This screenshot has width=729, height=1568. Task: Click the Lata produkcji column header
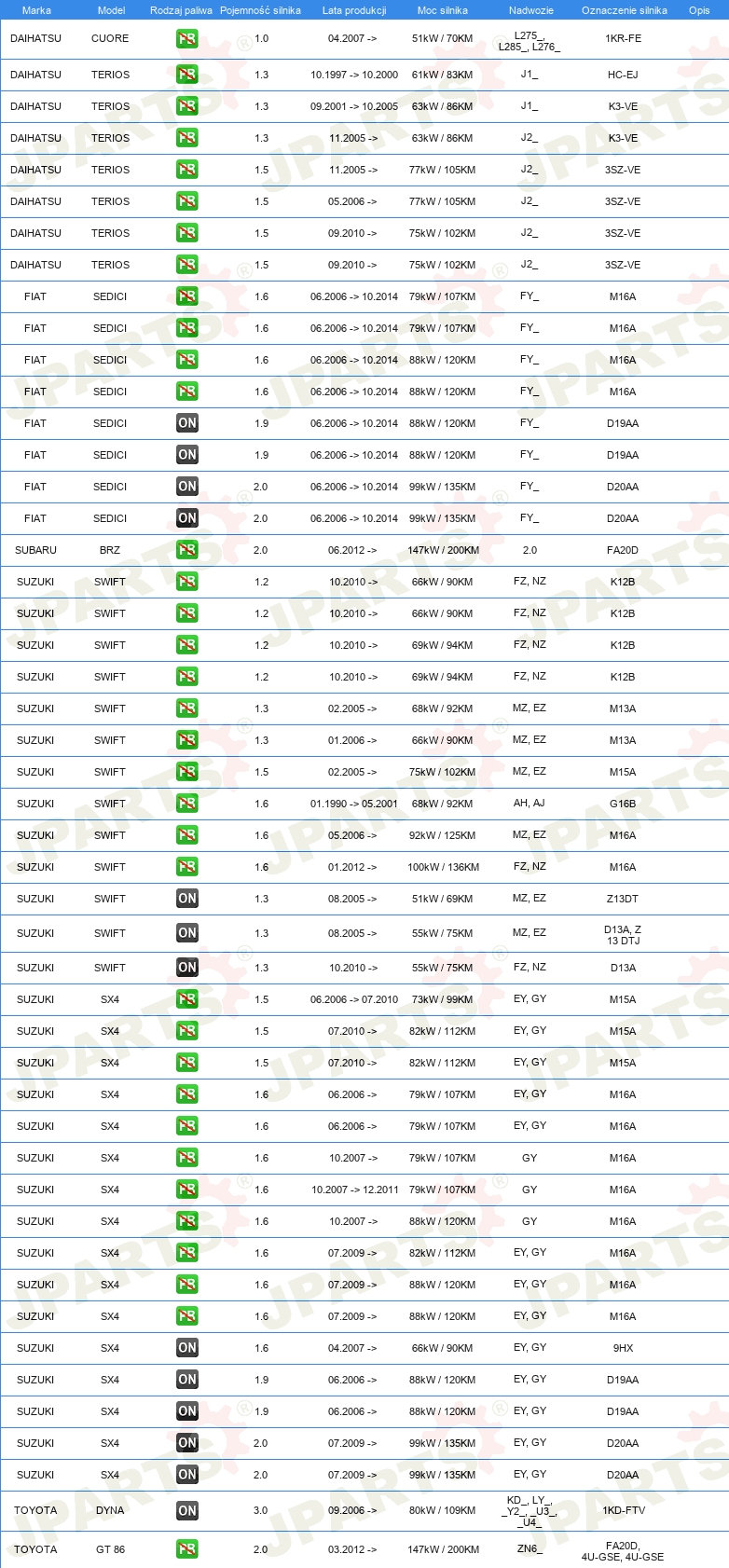pos(354,10)
